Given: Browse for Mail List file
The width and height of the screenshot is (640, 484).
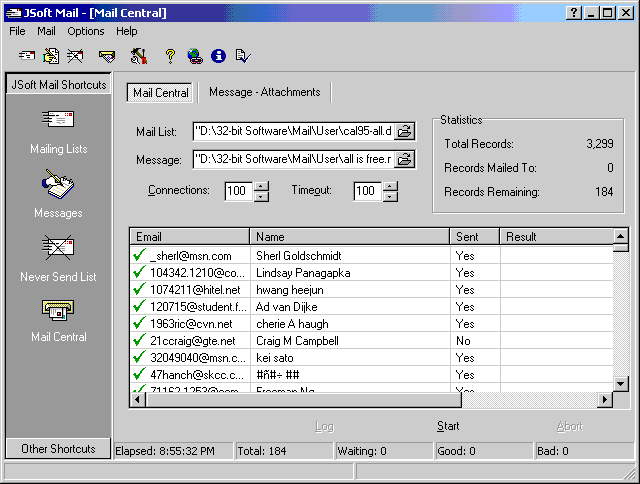Looking at the screenshot, I should tap(404, 131).
